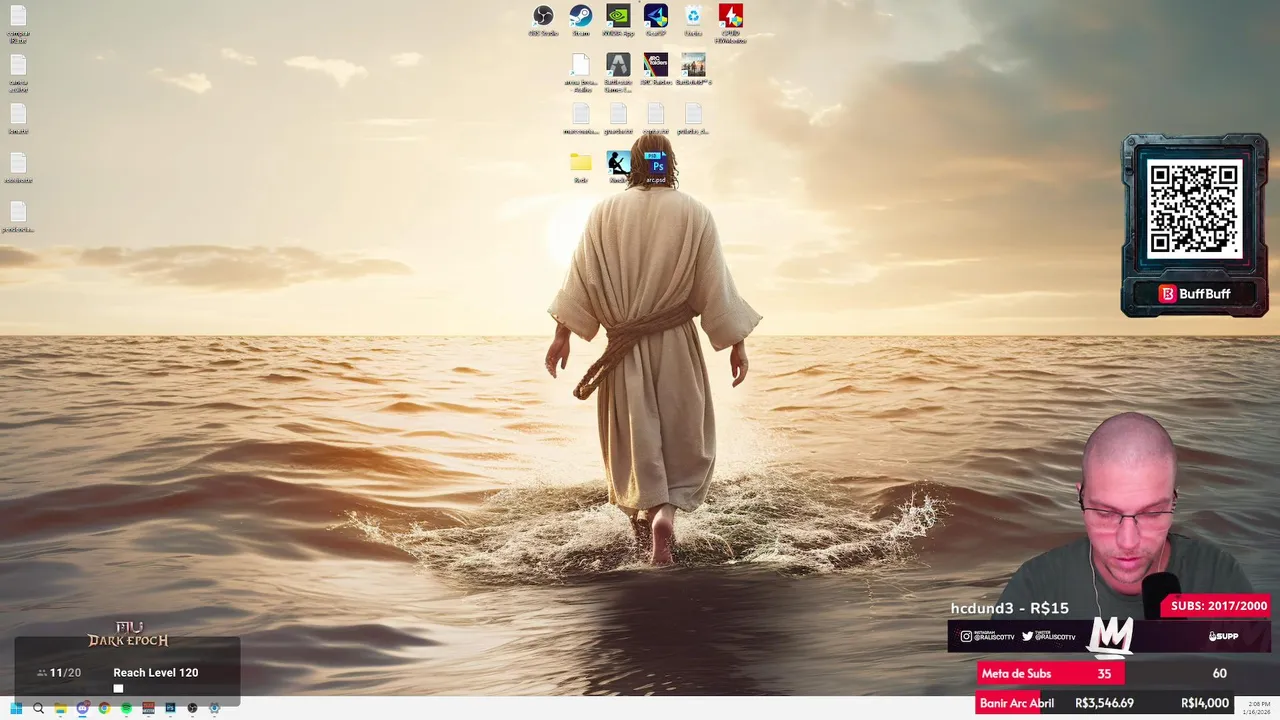This screenshot has height=720, width=1280.
Task: Open taskbar Search
Action: click(x=38, y=708)
